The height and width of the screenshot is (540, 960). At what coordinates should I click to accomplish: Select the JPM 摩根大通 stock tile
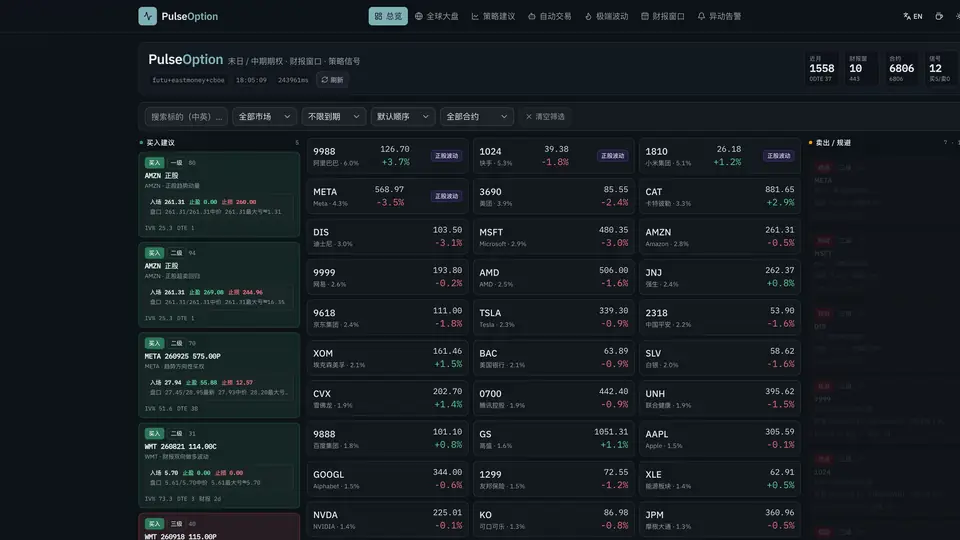(x=720, y=520)
